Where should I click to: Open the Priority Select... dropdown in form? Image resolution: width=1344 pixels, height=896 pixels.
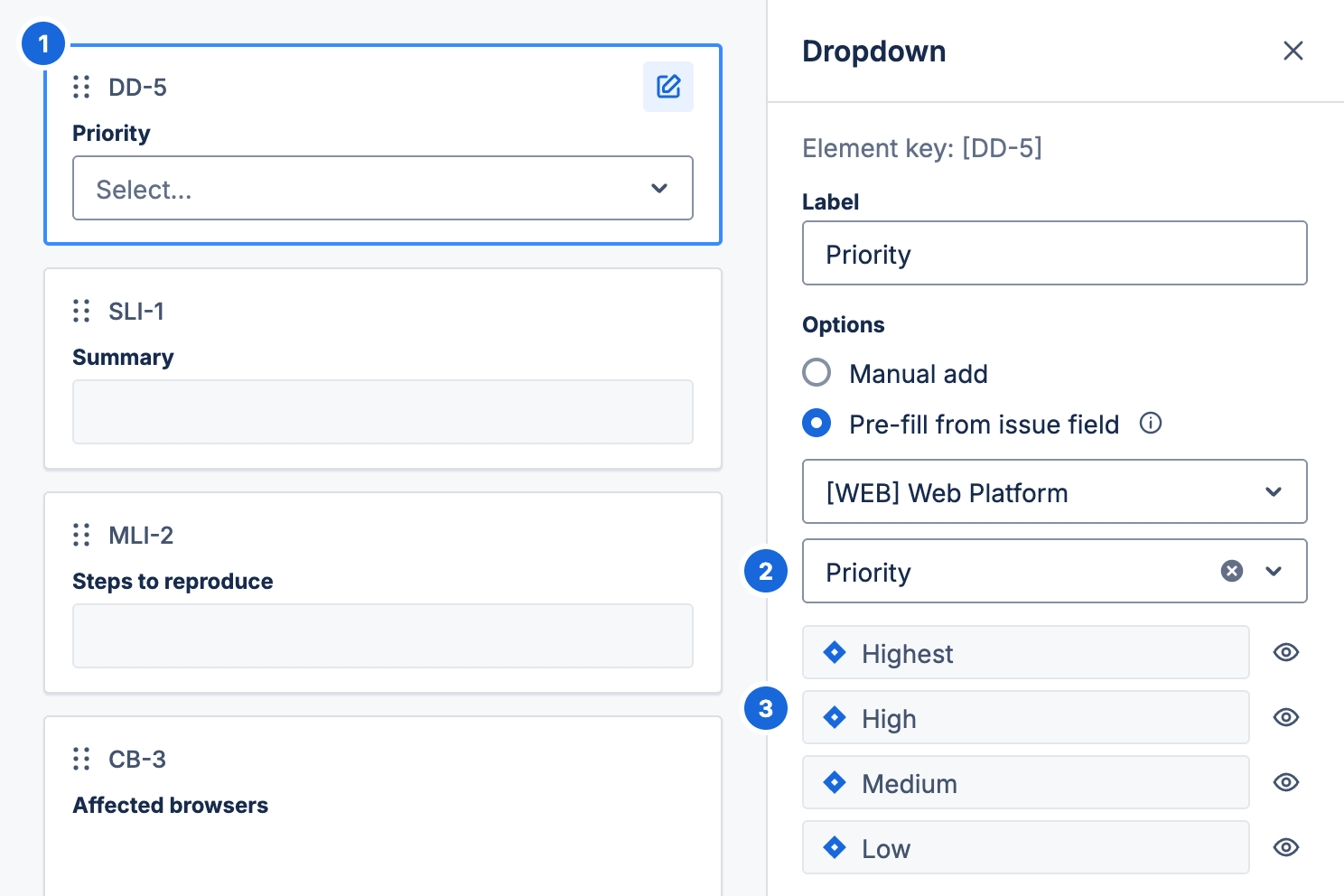383,188
